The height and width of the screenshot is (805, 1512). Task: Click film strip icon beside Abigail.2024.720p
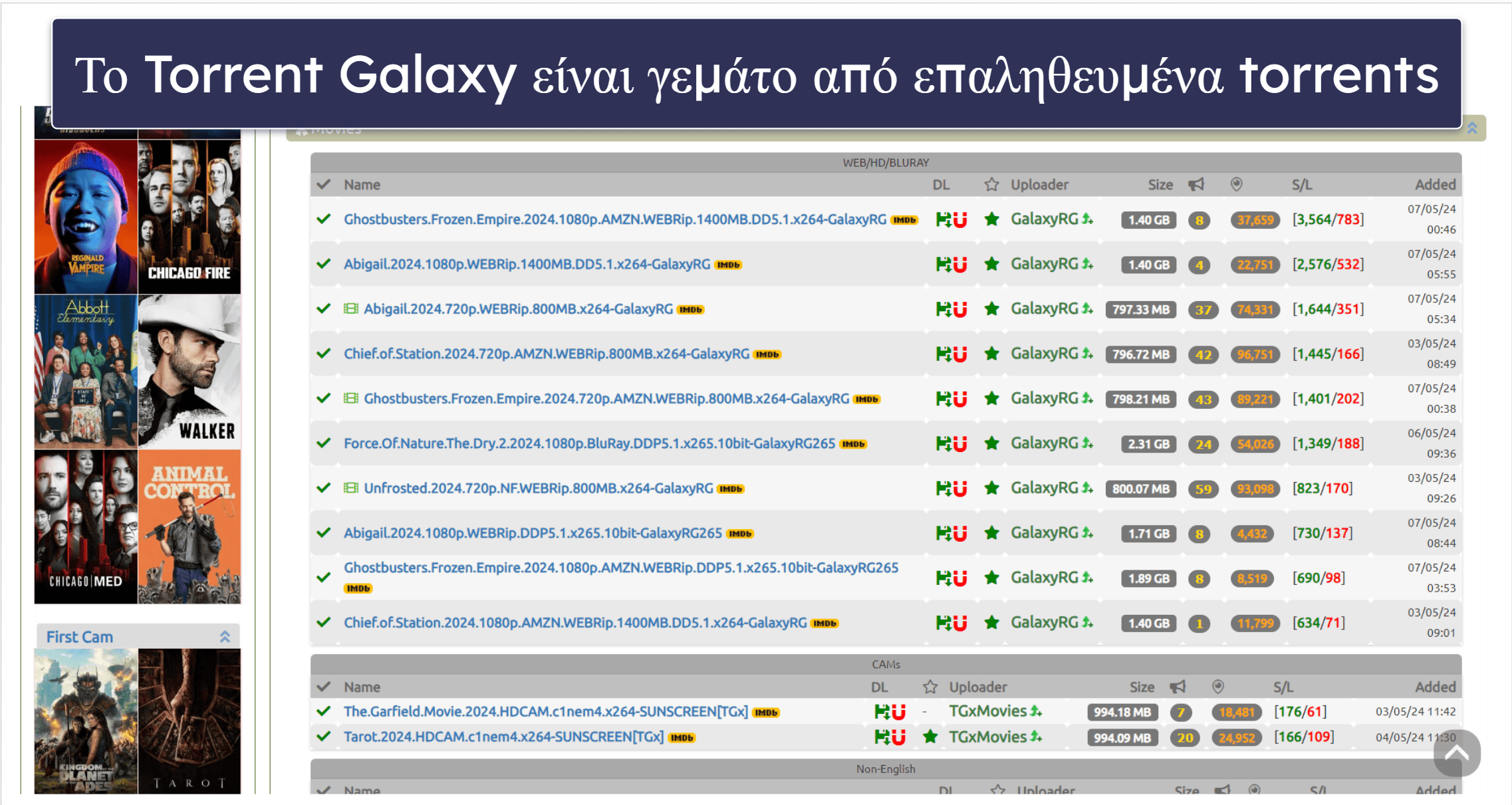(x=351, y=308)
